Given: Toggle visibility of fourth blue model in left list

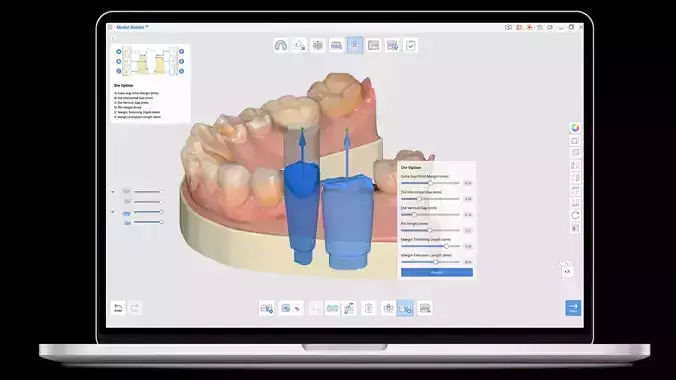Looking at the screenshot, I should coord(127,222).
